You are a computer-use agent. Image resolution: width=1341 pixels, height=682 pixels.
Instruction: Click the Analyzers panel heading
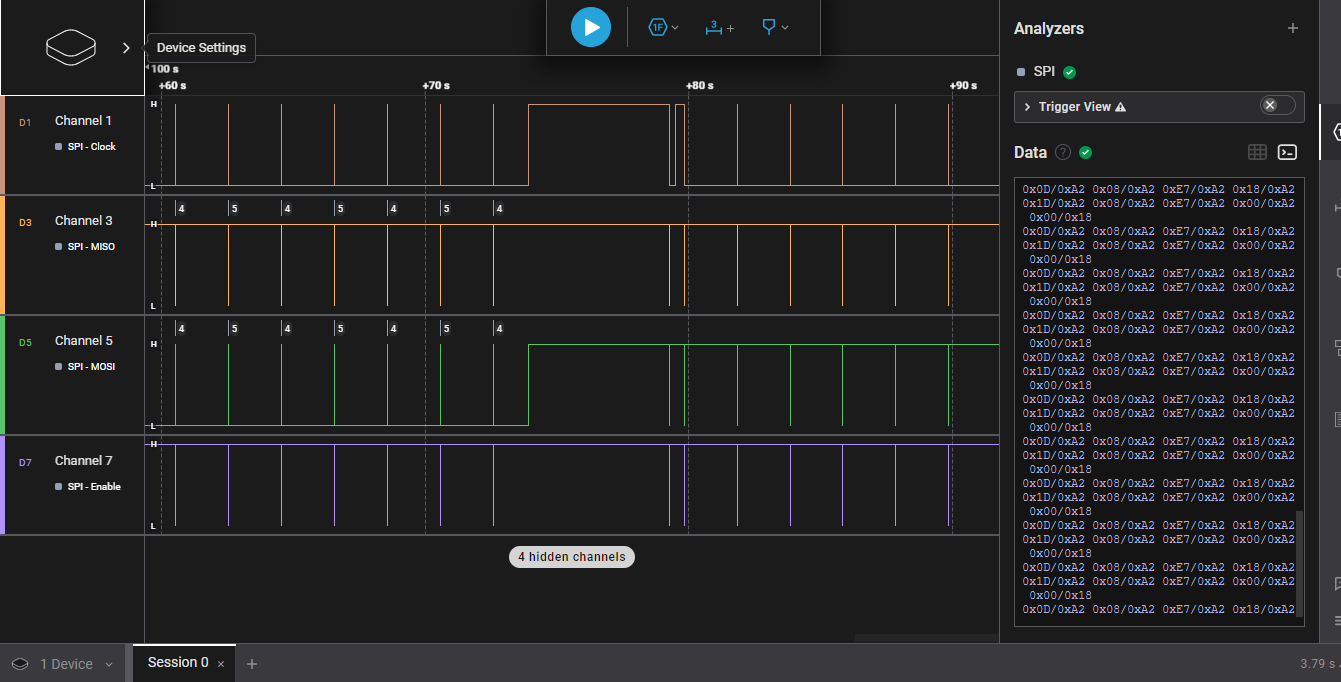tap(1049, 28)
